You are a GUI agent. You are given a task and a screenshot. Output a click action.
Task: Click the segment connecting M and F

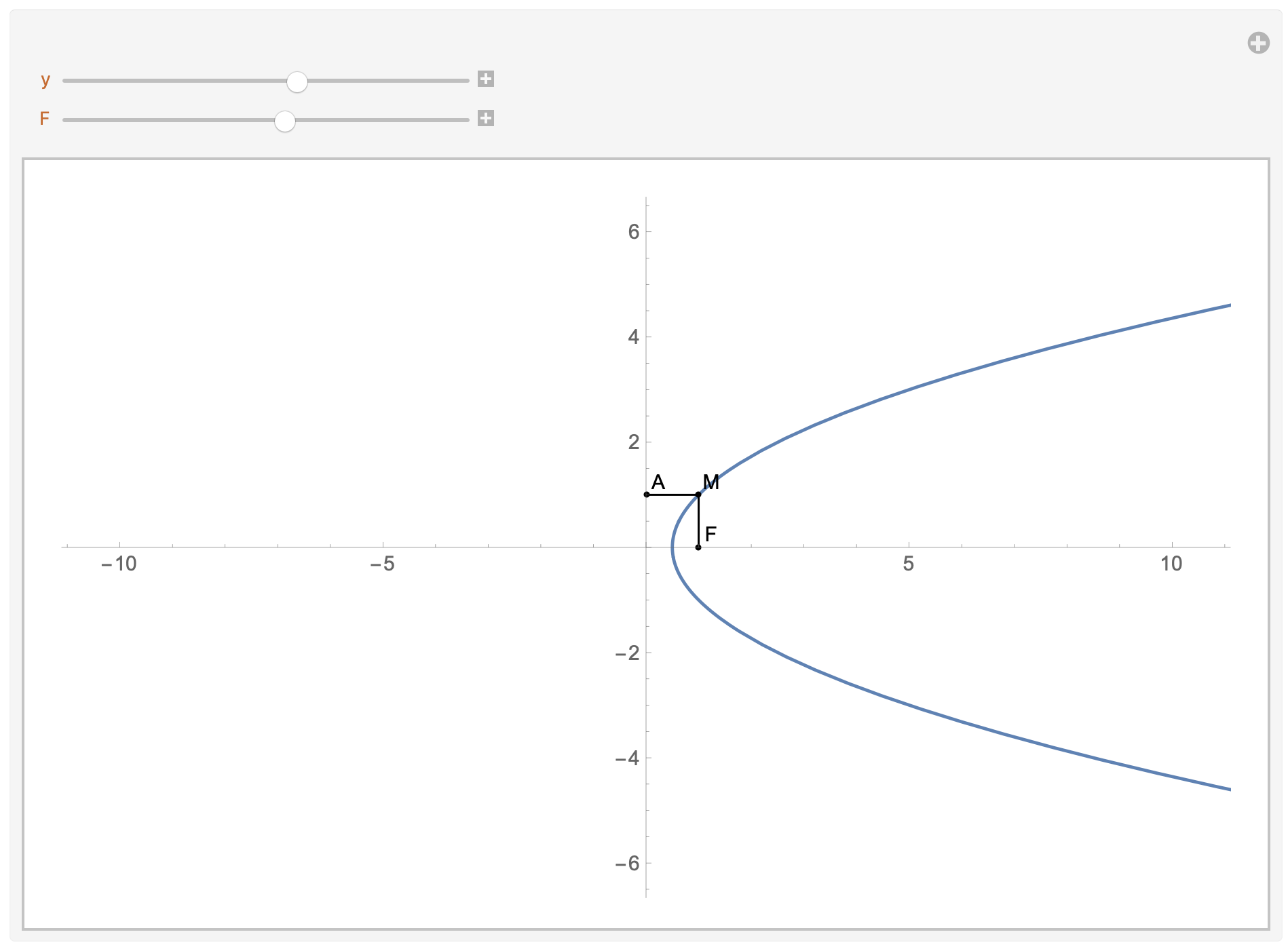(x=698, y=521)
